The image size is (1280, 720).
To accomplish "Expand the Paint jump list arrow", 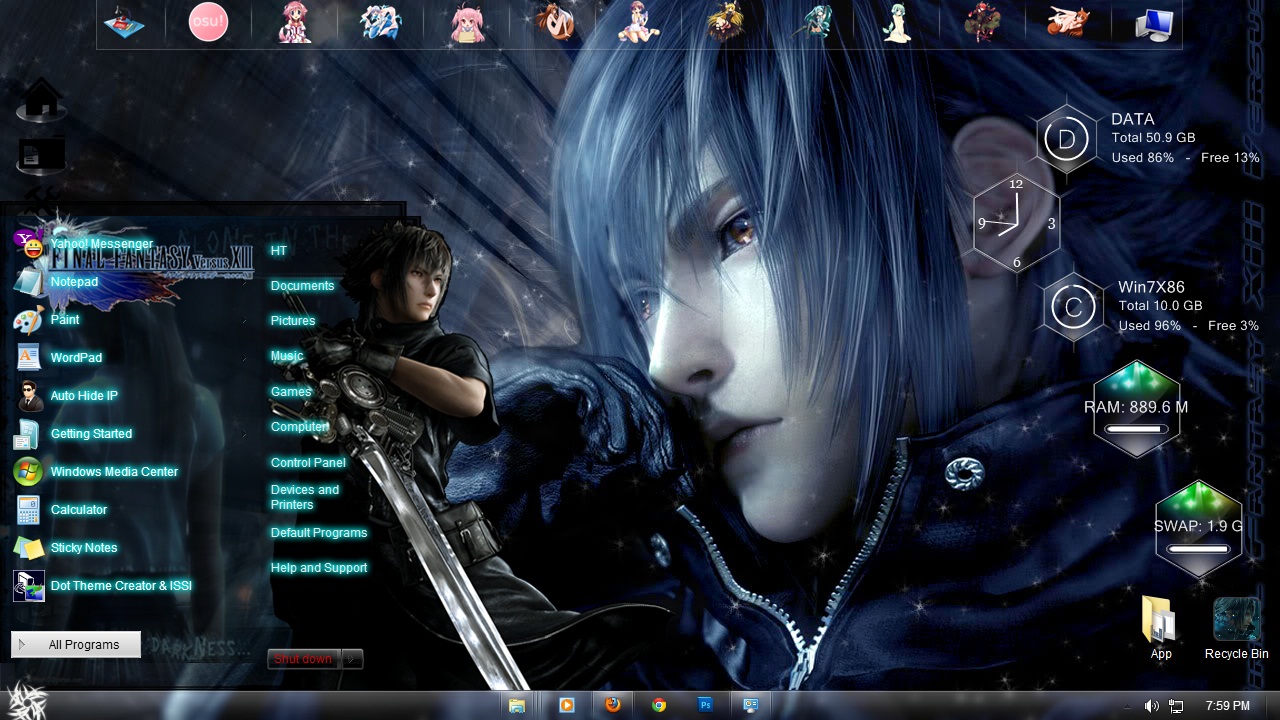I will tap(245, 320).
